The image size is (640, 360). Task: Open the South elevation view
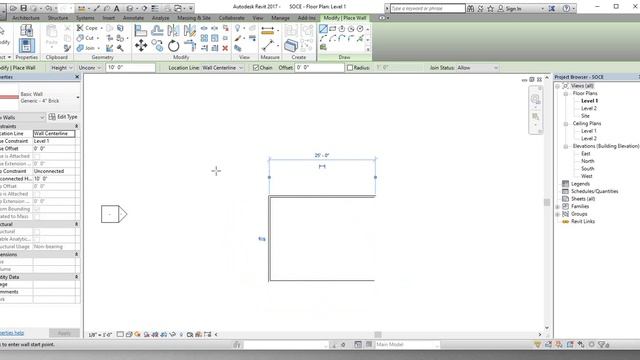(587, 169)
